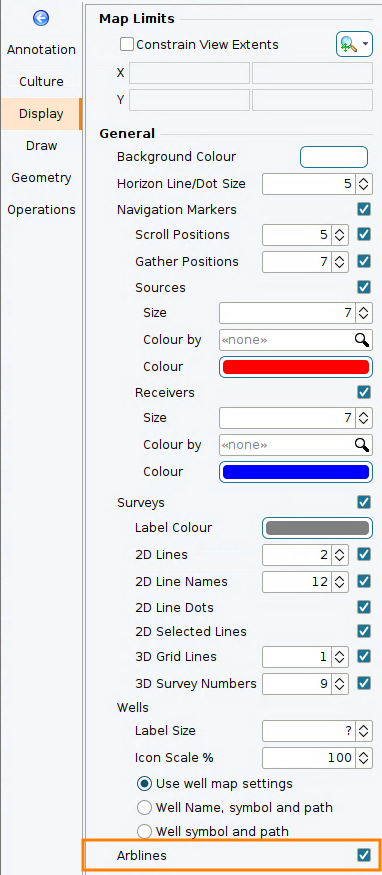Adjust Receivers Size stepper arrows

[x=363, y=417]
